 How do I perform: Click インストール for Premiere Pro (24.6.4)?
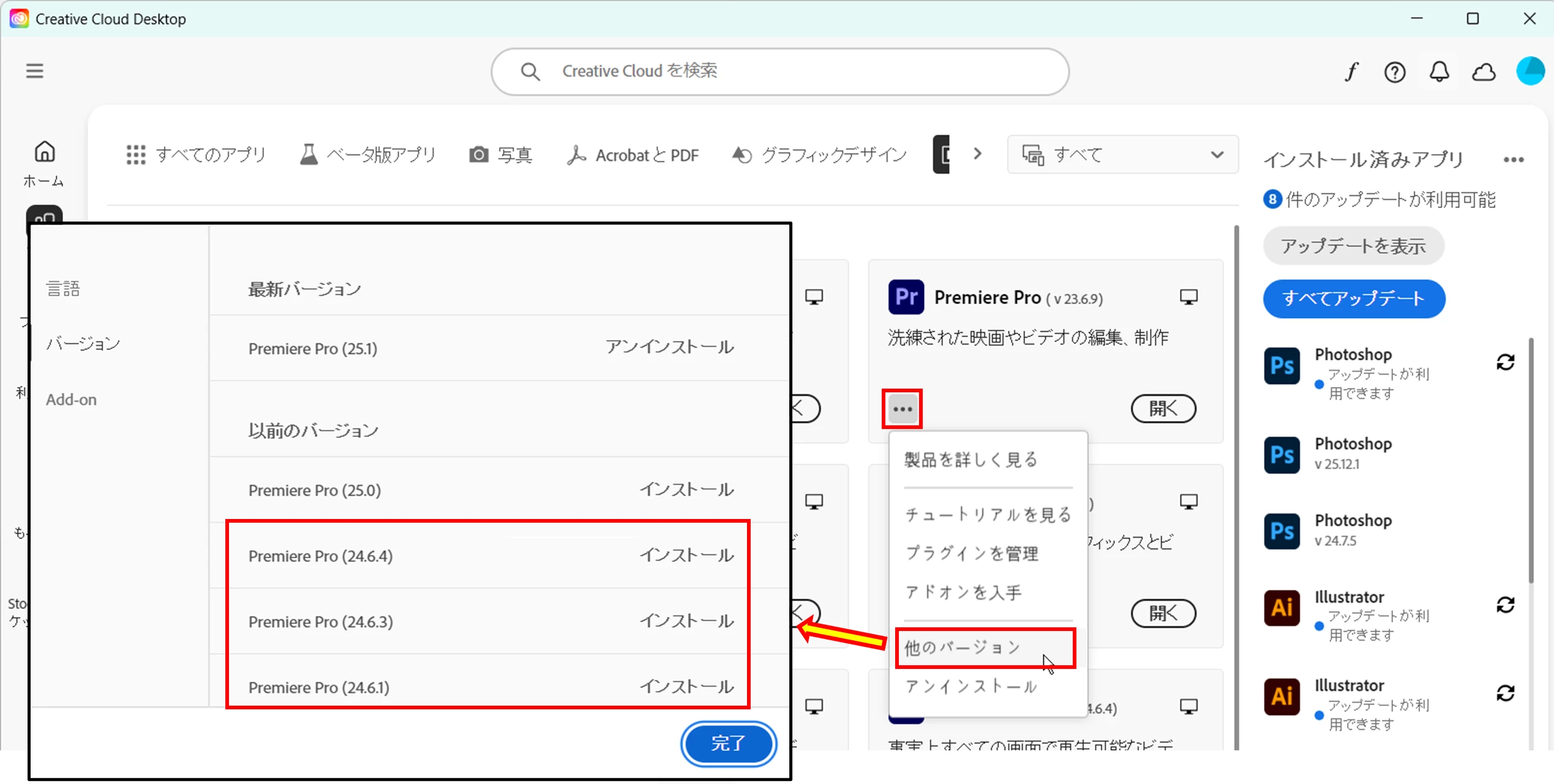(686, 555)
